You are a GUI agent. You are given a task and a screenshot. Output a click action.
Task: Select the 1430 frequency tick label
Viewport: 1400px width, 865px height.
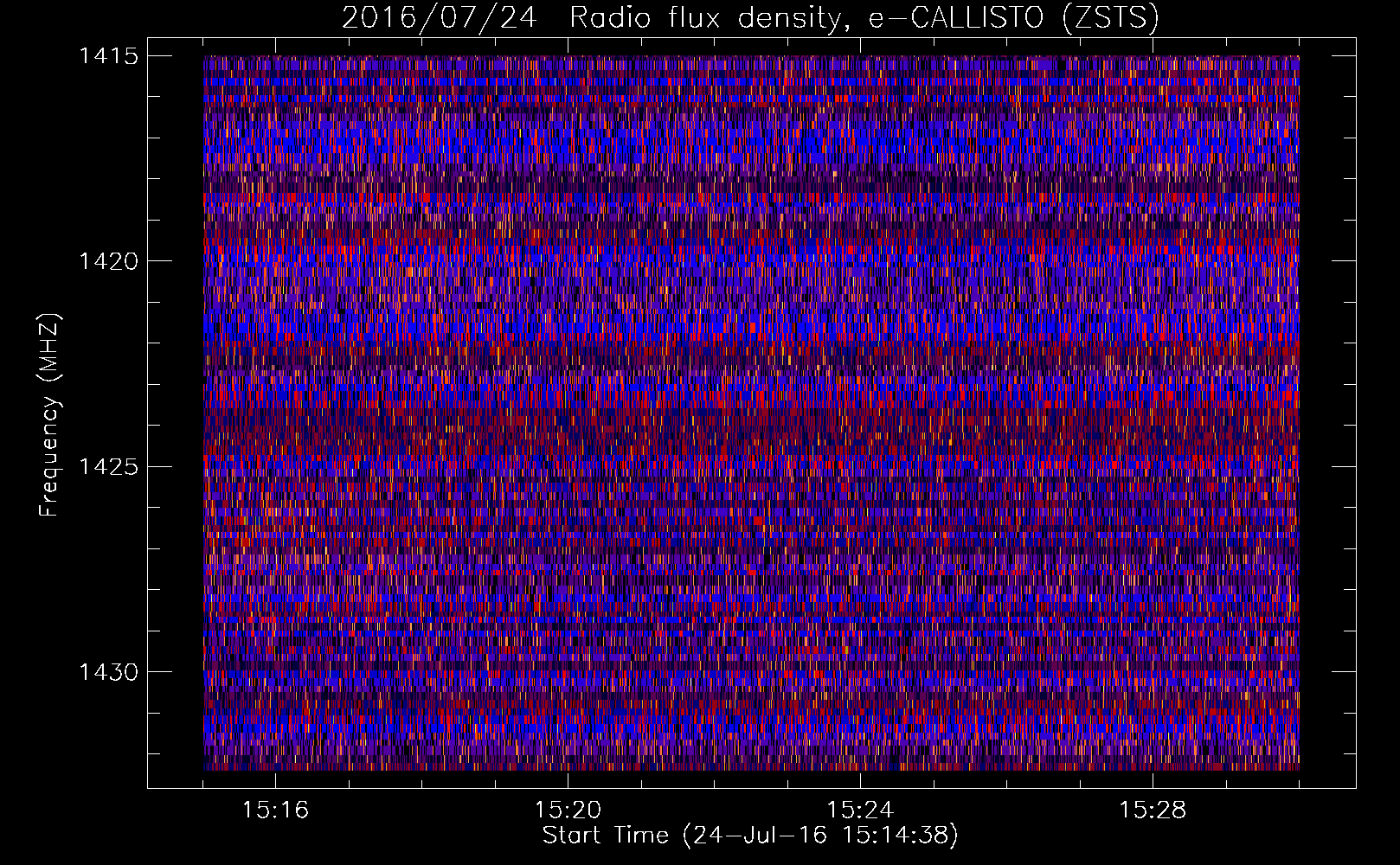click(x=108, y=672)
